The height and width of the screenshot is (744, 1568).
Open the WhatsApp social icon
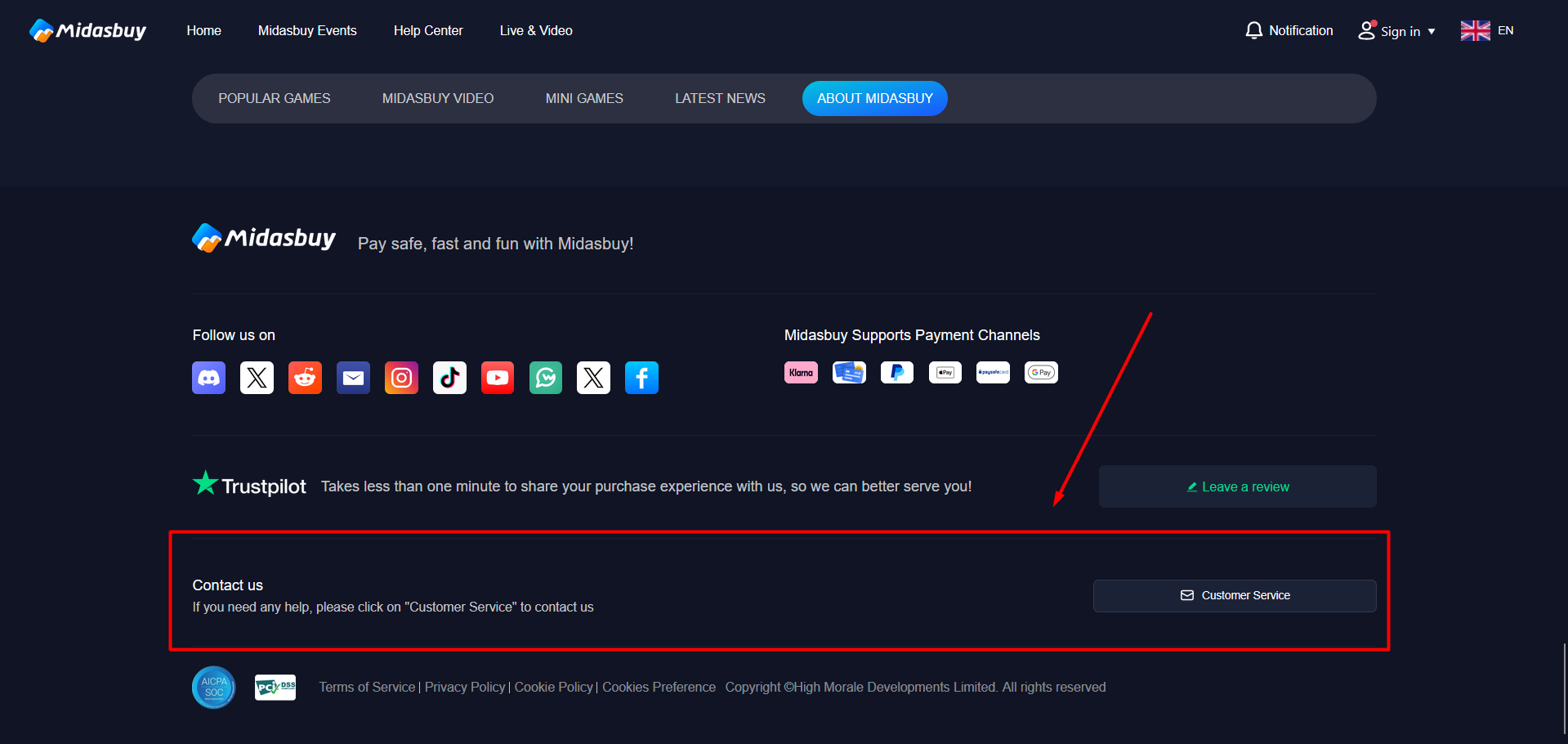coord(546,378)
